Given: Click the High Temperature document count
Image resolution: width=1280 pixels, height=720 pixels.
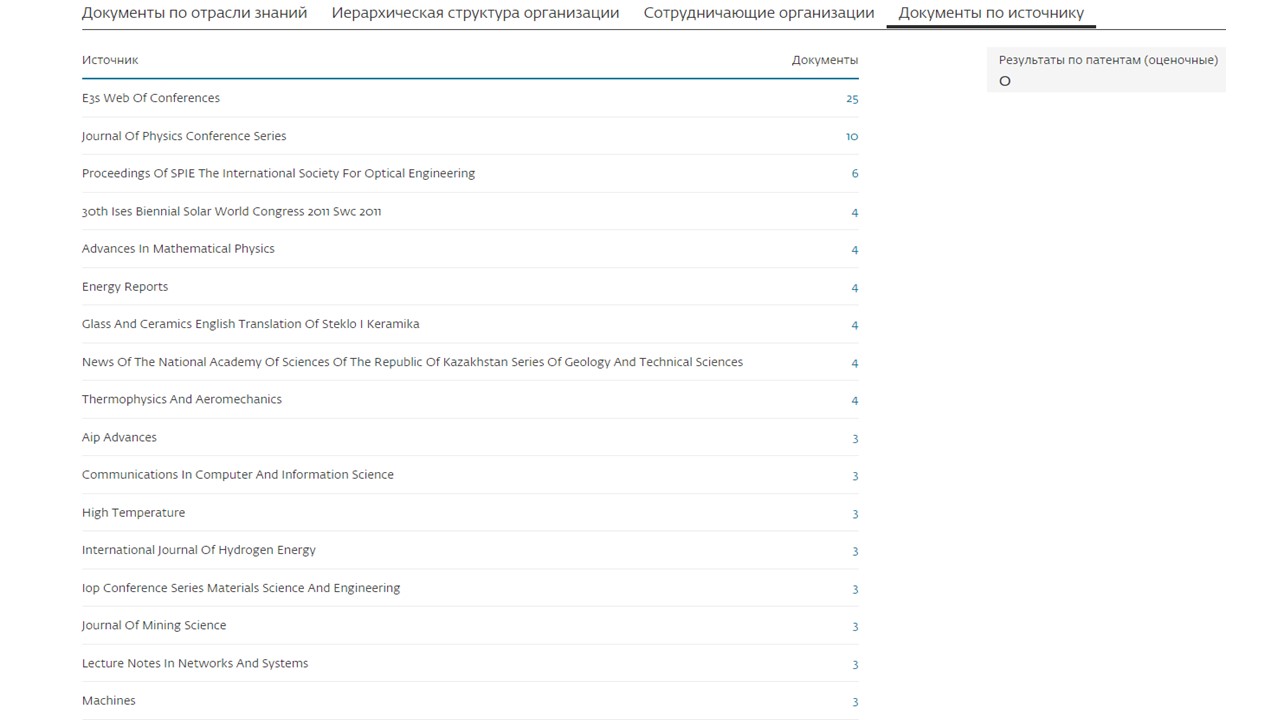Looking at the screenshot, I should coord(854,514).
